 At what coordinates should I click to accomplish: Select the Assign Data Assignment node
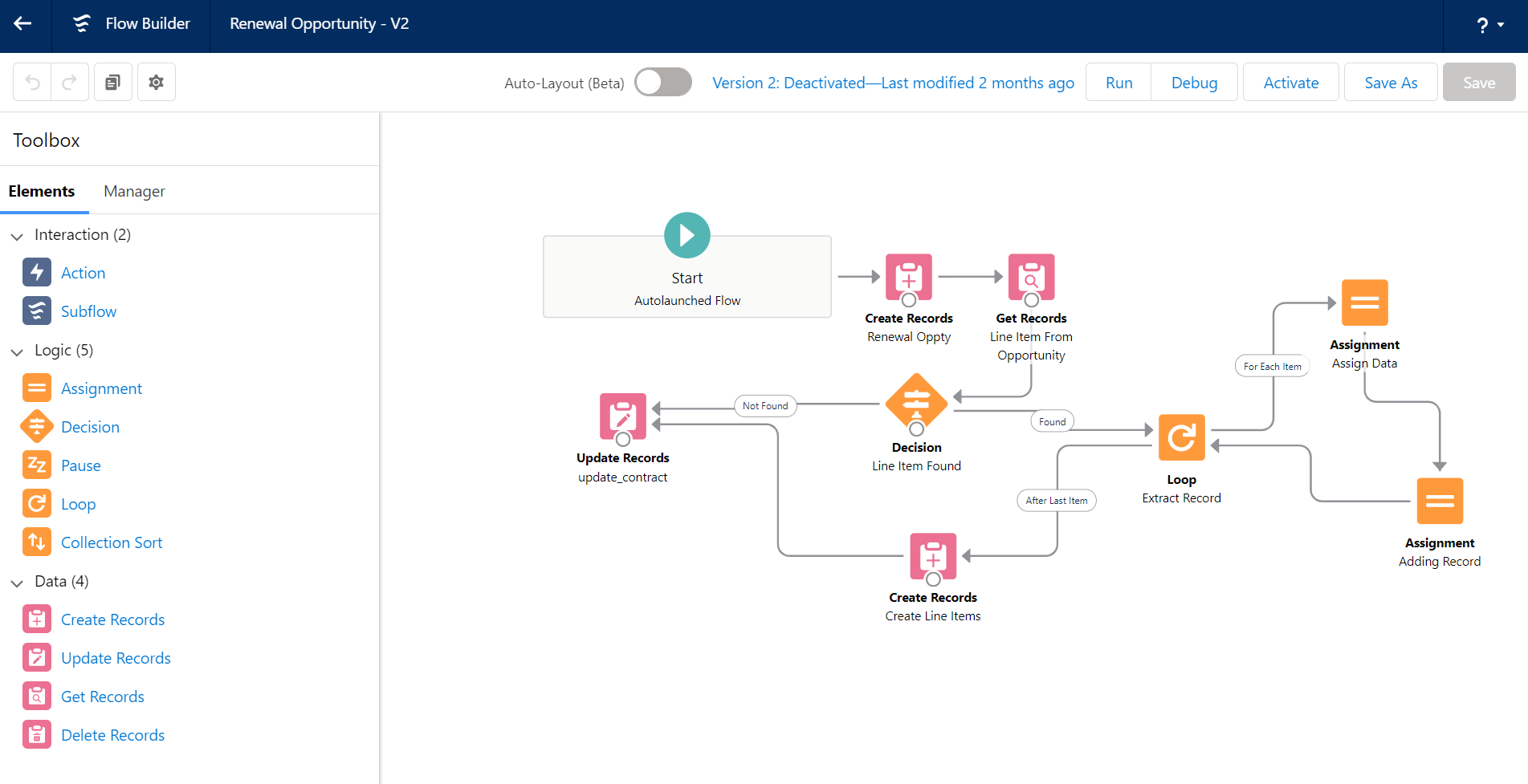tap(1365, 303)
